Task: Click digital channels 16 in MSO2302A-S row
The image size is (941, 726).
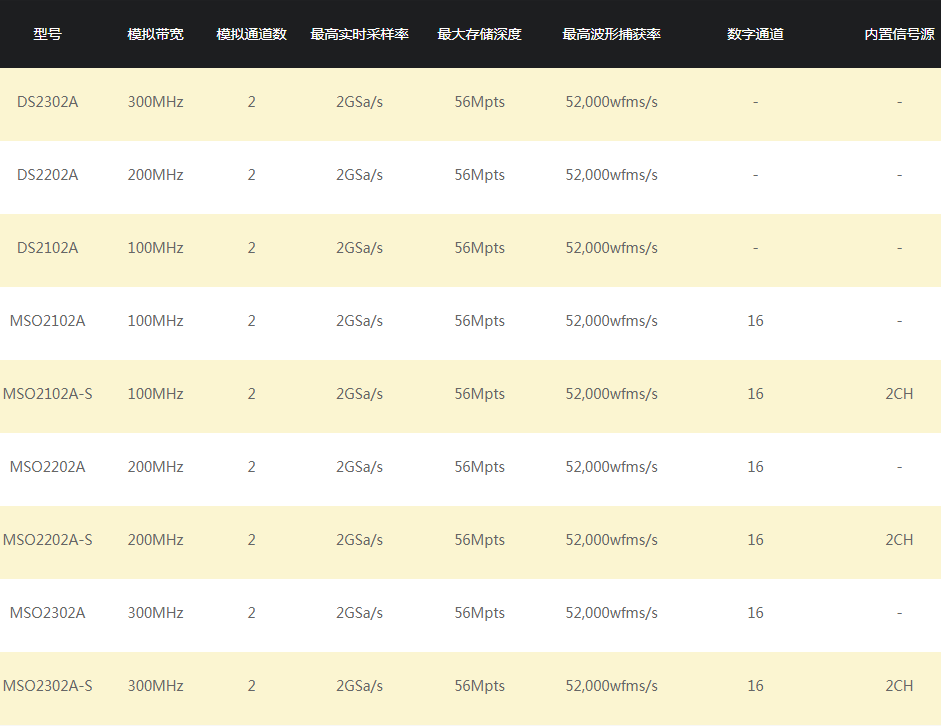Action: pos(756,686)
